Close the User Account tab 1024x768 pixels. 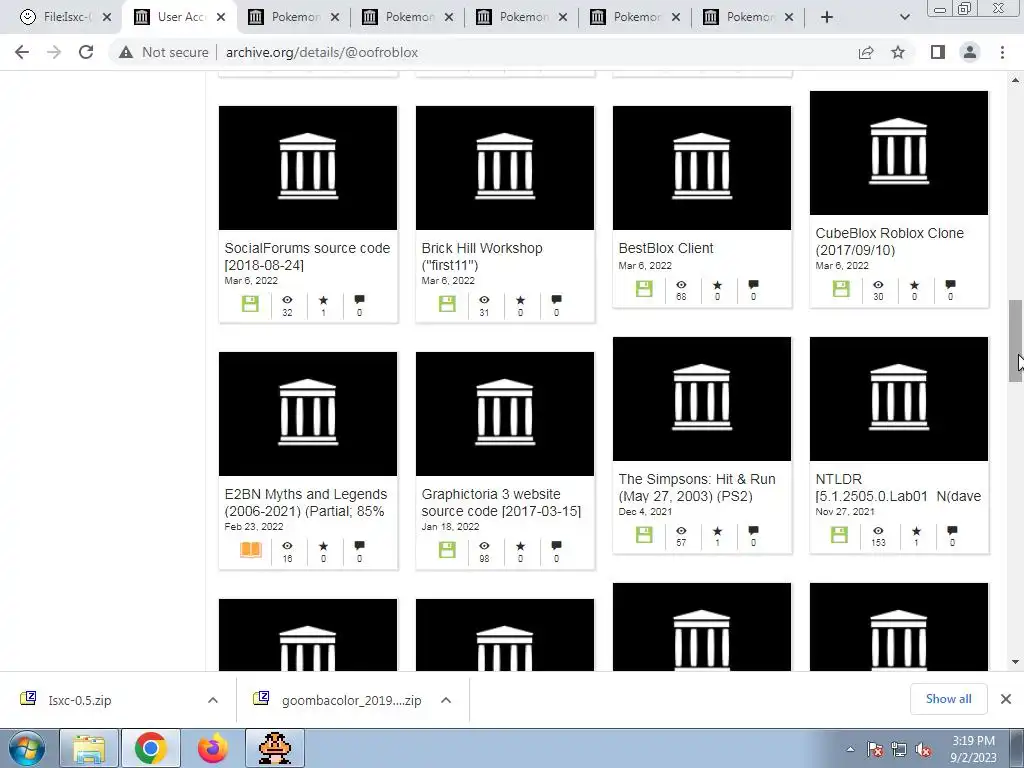pyautogui.click(x=221, y=18)
